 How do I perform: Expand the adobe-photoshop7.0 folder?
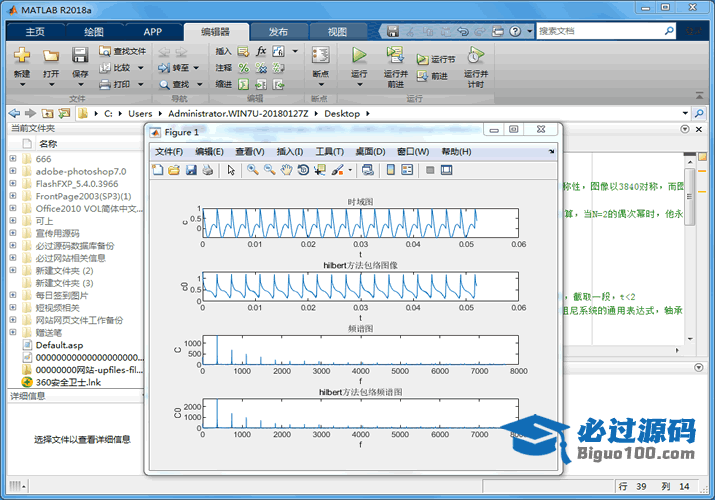[13, 171]
